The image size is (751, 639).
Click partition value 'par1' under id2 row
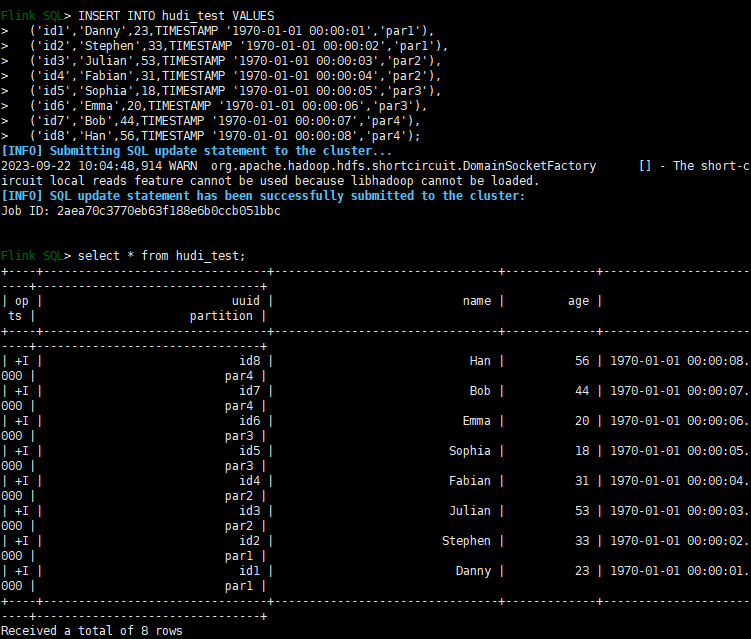(x=239, y=556)
